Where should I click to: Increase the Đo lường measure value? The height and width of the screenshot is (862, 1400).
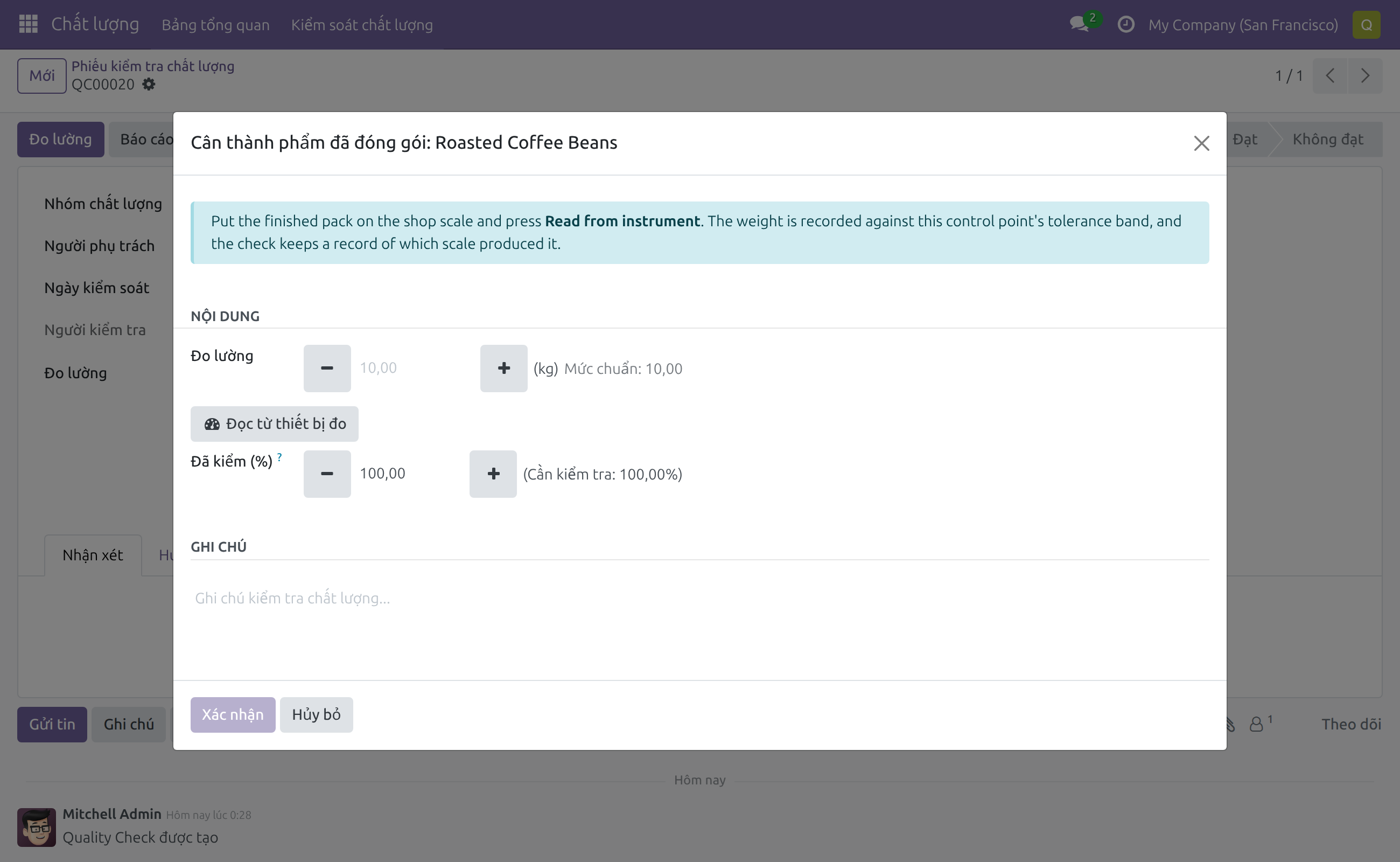pyautogui.click(x=503, y=369)
